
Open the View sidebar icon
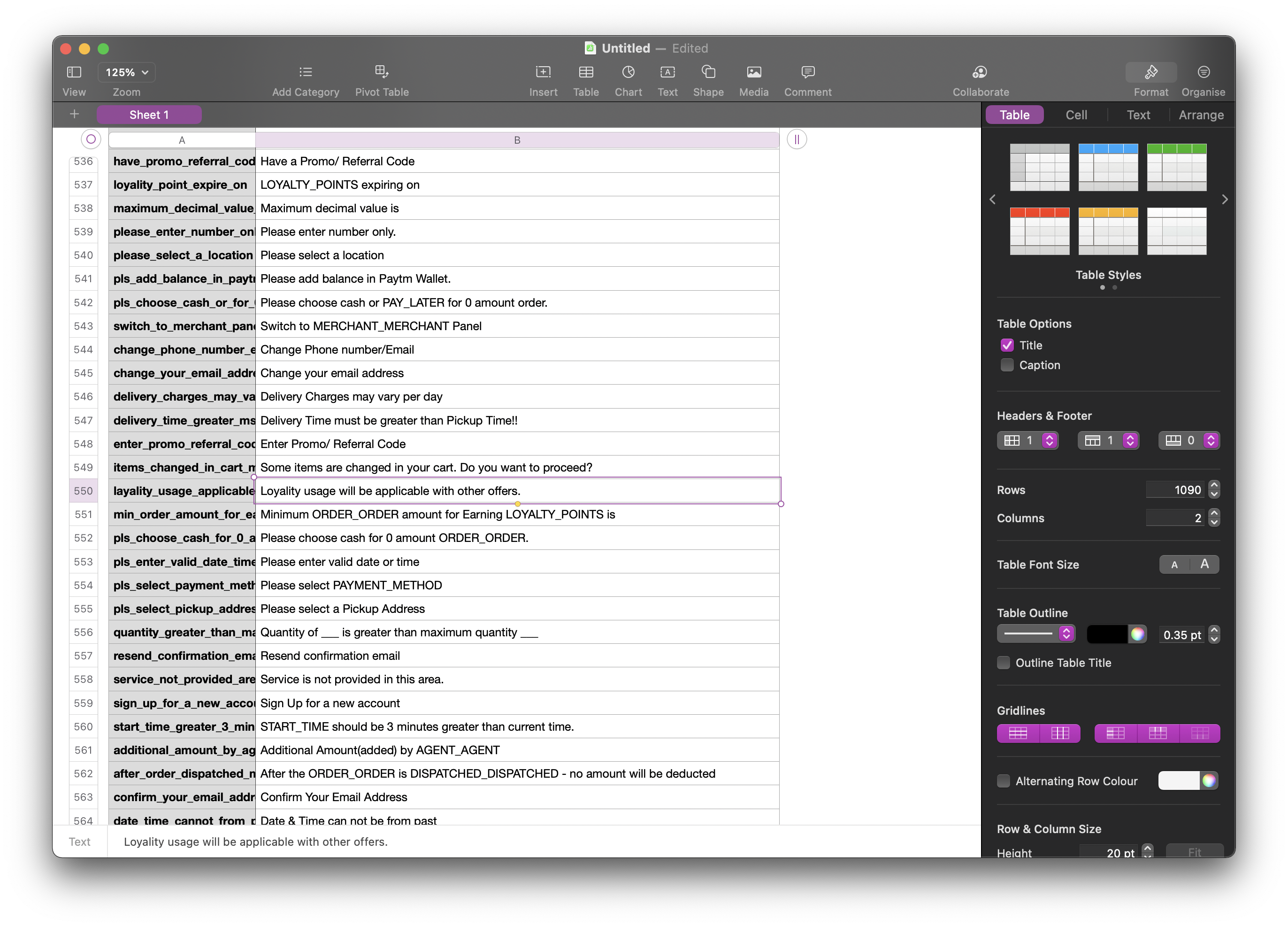[74, 72]
